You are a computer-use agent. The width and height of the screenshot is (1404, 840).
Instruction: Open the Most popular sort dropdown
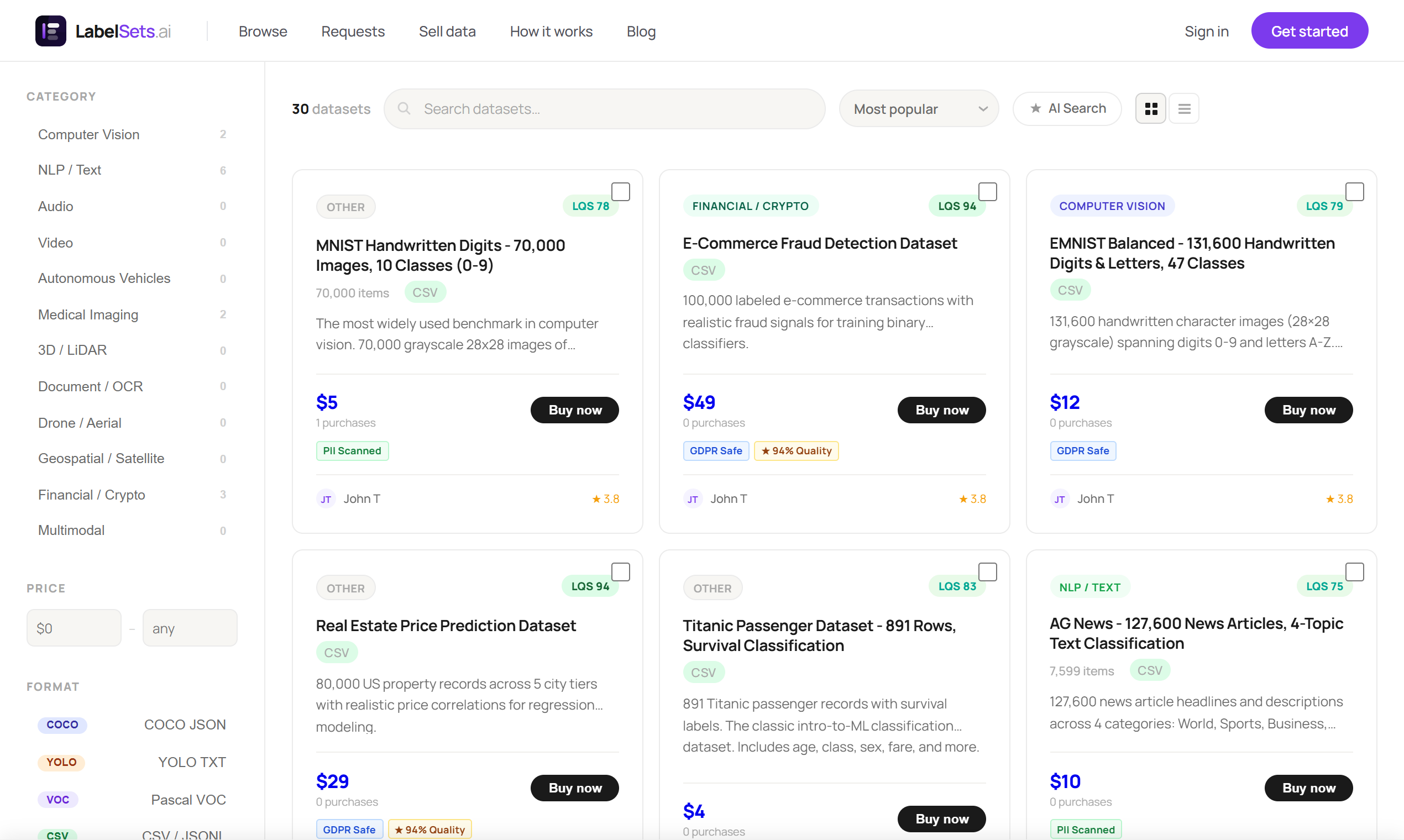click(918, 109)
